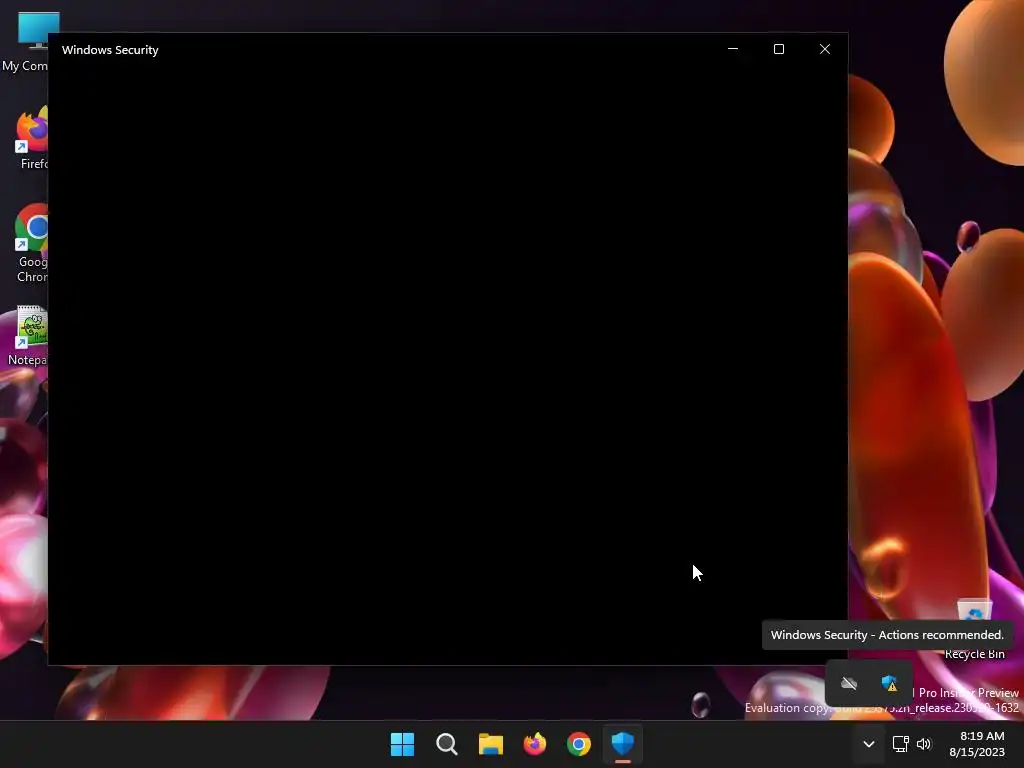Open the volume speaker icon
The height and width of the screenshot is (768, 1024).
923,744
